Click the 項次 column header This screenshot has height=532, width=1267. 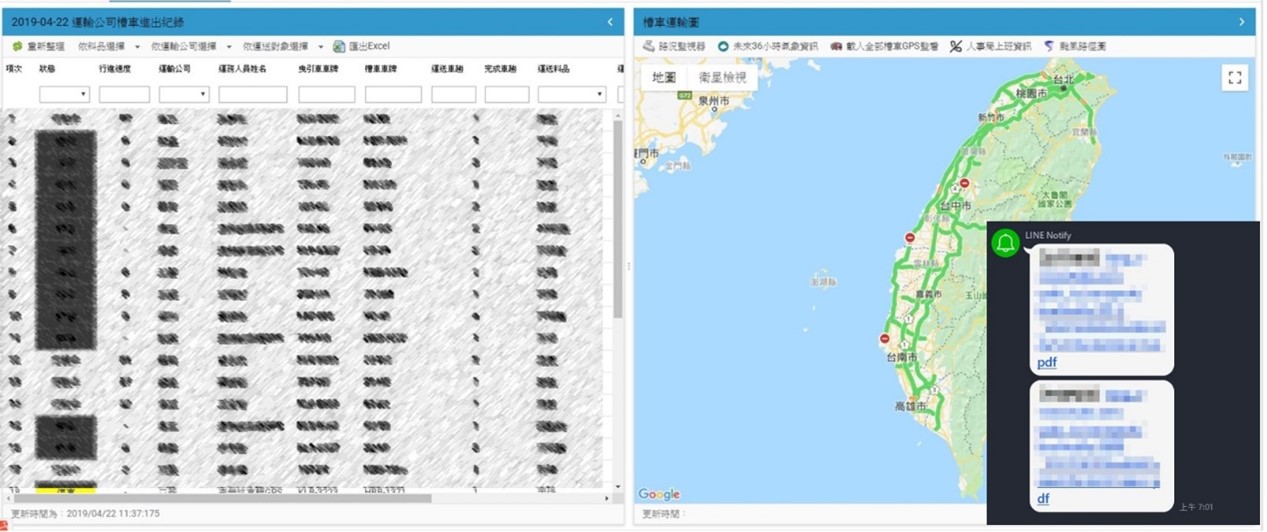[14, 68]
